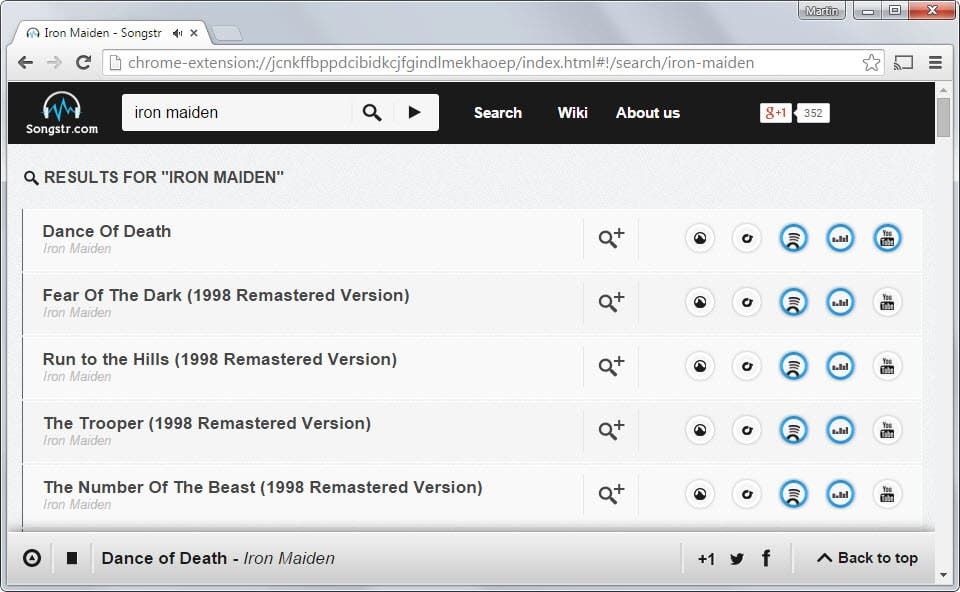This screenshot has width=960, height=592.
Task: Search more for Dance Of Death
Action: tap(611, 238)
